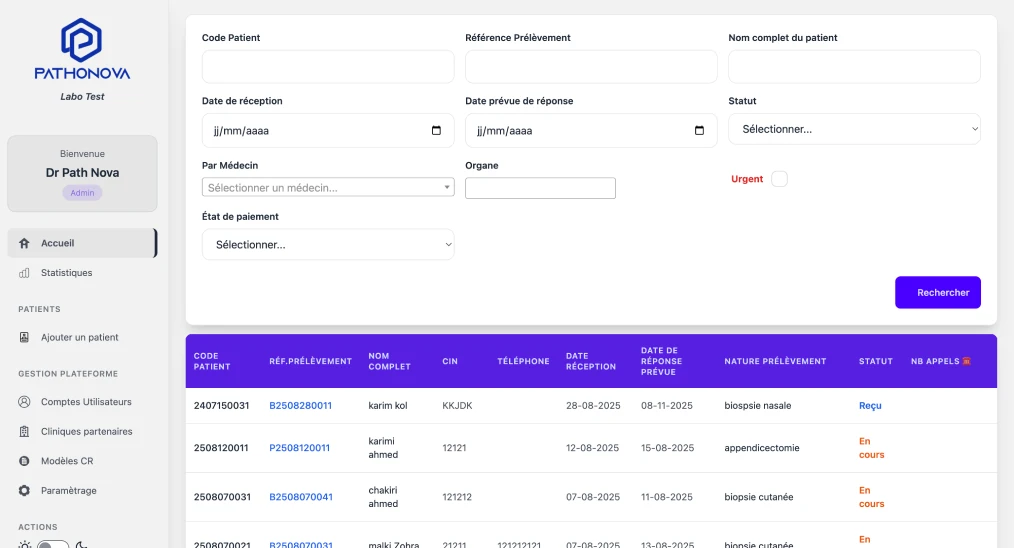Go to the Statistiques menu item
This screenshot has width=1014, height=548.
[66, 273]
